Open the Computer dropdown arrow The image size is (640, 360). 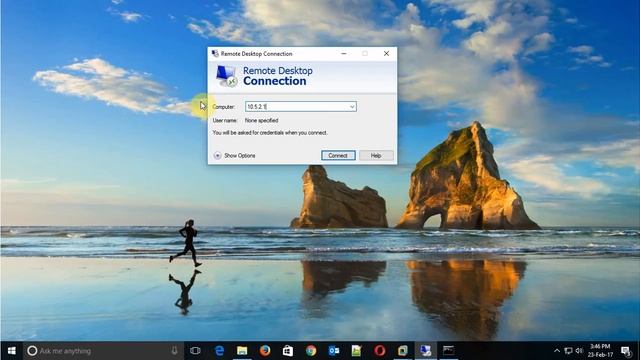[352, 107]
